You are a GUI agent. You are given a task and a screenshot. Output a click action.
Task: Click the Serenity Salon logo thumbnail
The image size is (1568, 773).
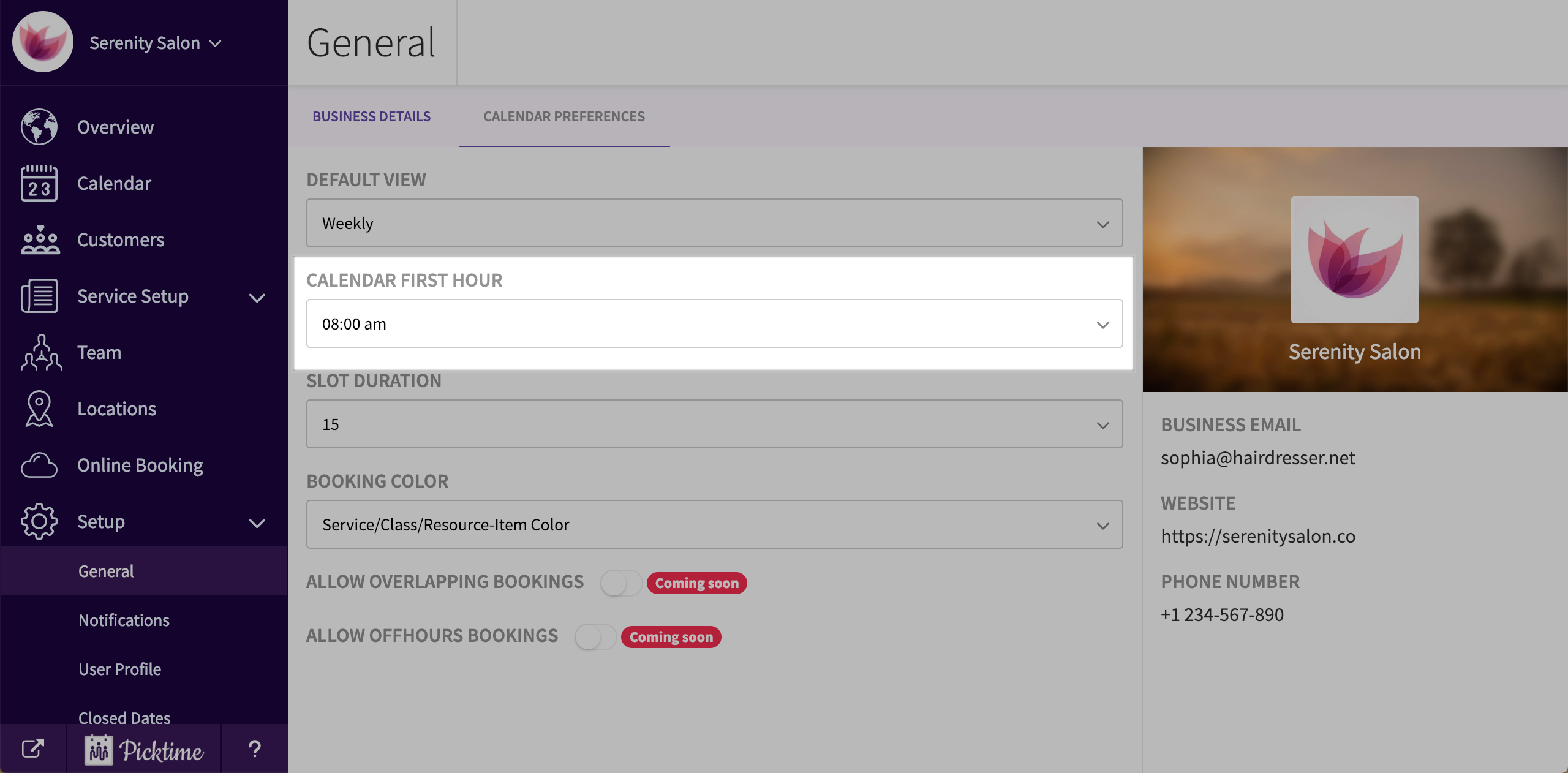tap(1354, 260)
